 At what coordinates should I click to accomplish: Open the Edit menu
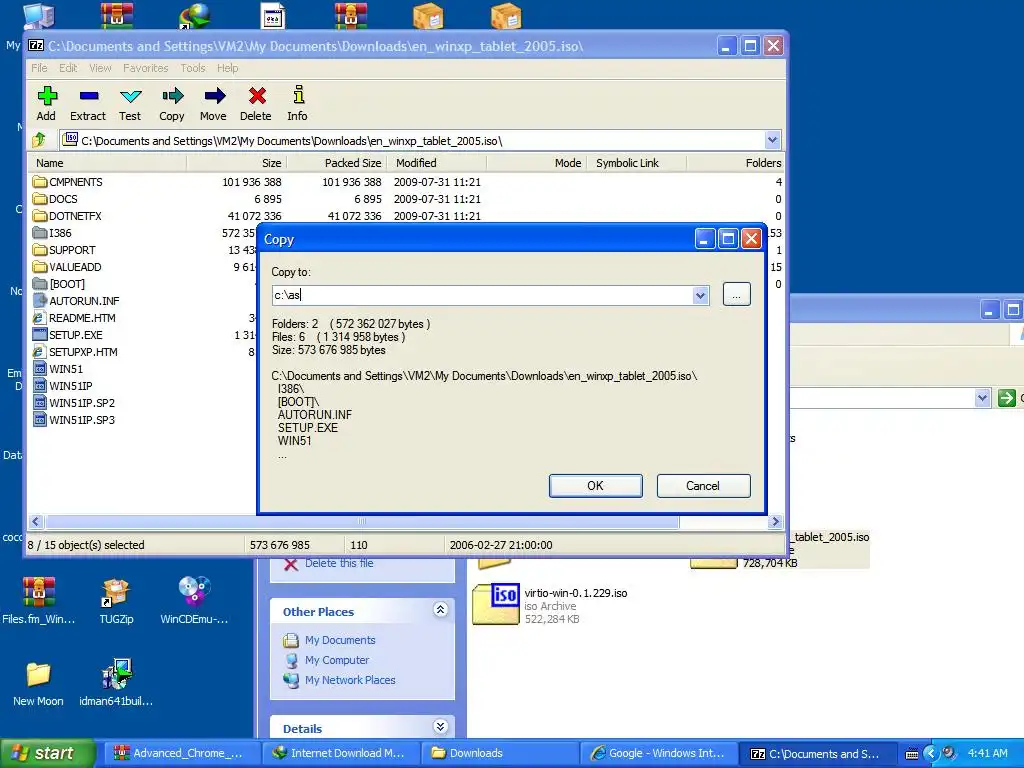click(68, 68)
